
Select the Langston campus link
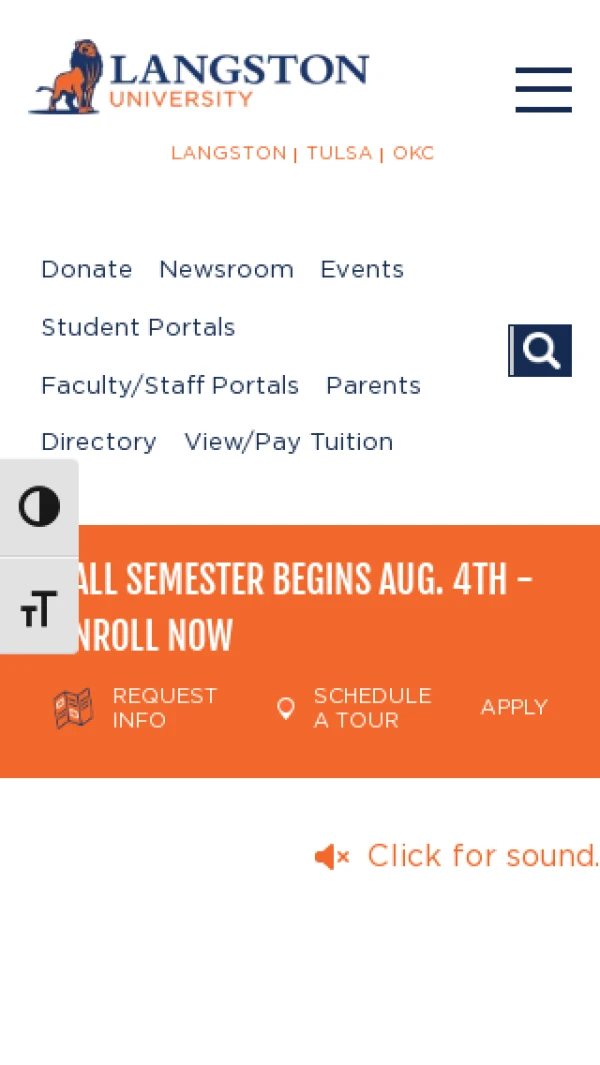pos(229,154)
